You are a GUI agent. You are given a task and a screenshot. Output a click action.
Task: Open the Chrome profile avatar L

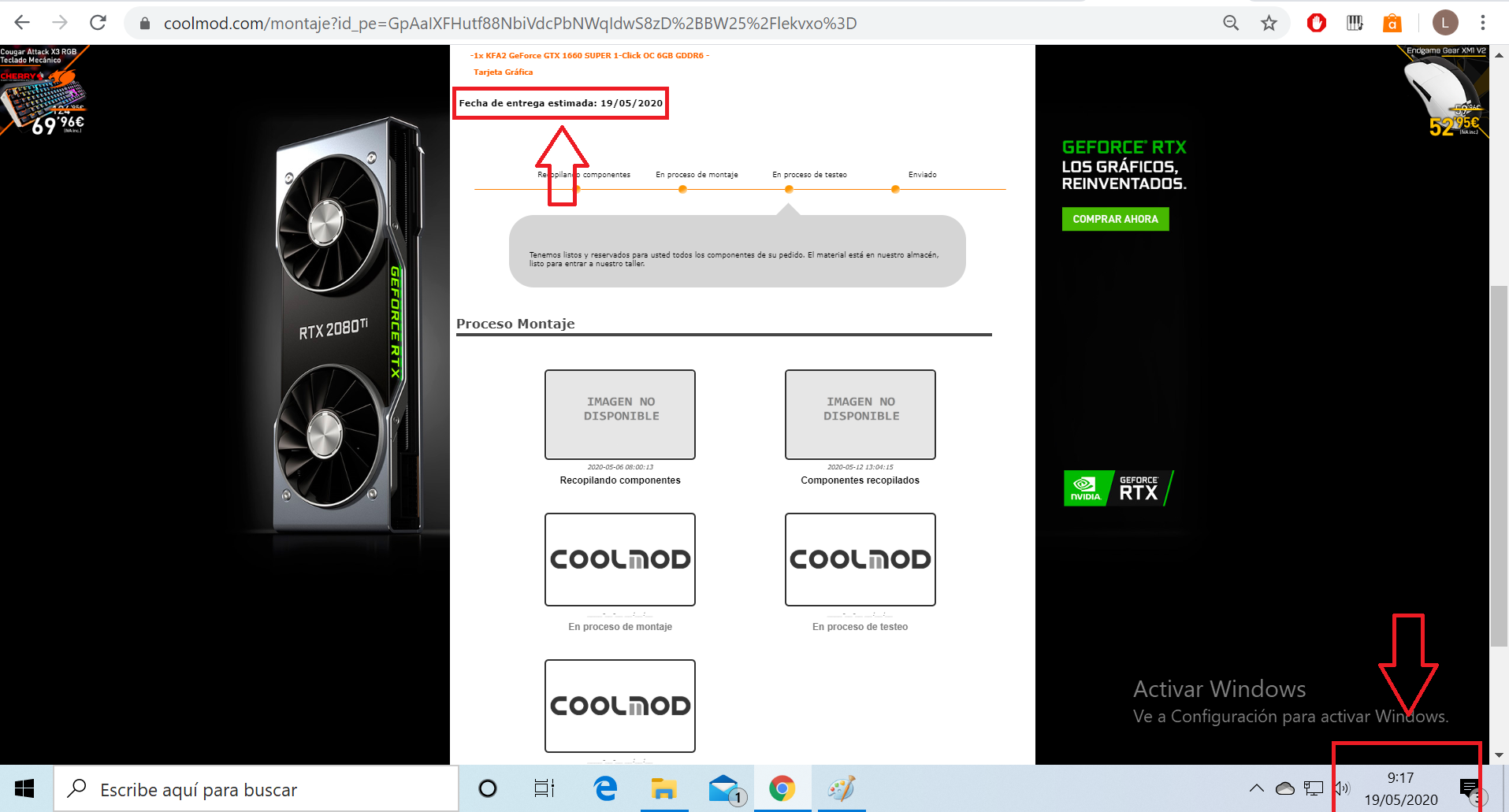point(1445,23)
